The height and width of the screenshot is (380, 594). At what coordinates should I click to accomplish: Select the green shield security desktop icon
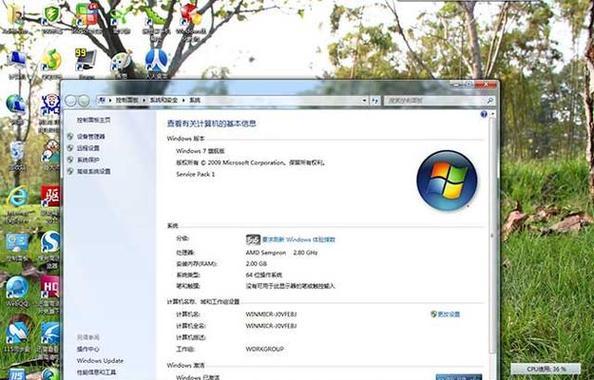52,15
